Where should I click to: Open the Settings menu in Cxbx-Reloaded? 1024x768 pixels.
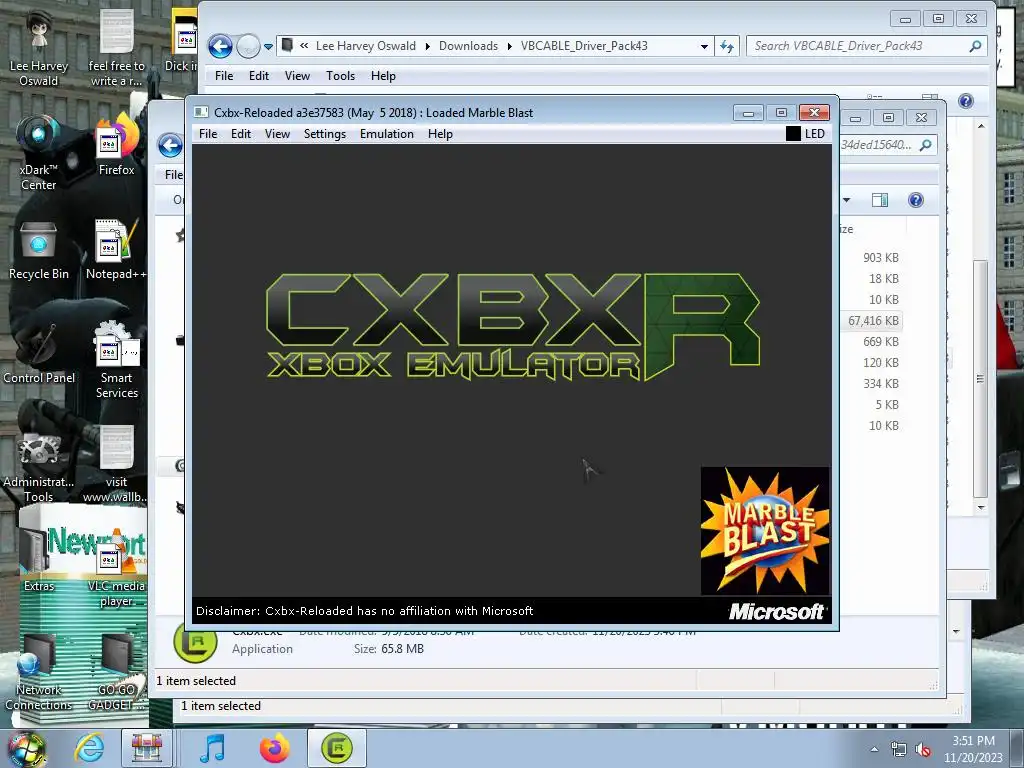click(x=325, y=134)
